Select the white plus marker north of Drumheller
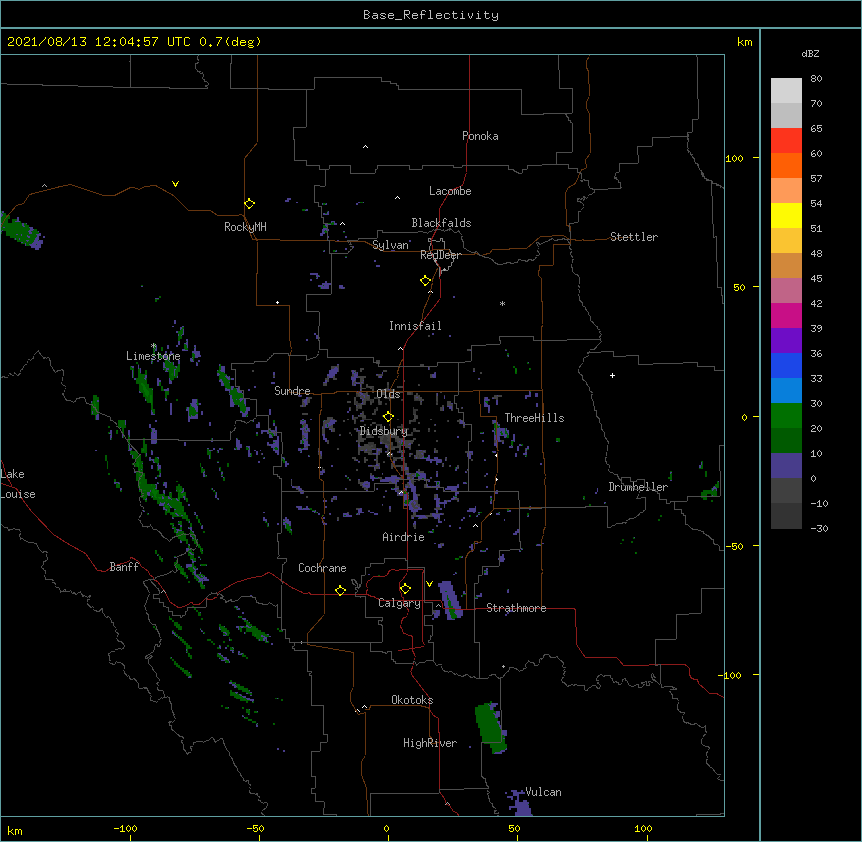This screenshot has width=862, height=842. [x=612, y=375]
